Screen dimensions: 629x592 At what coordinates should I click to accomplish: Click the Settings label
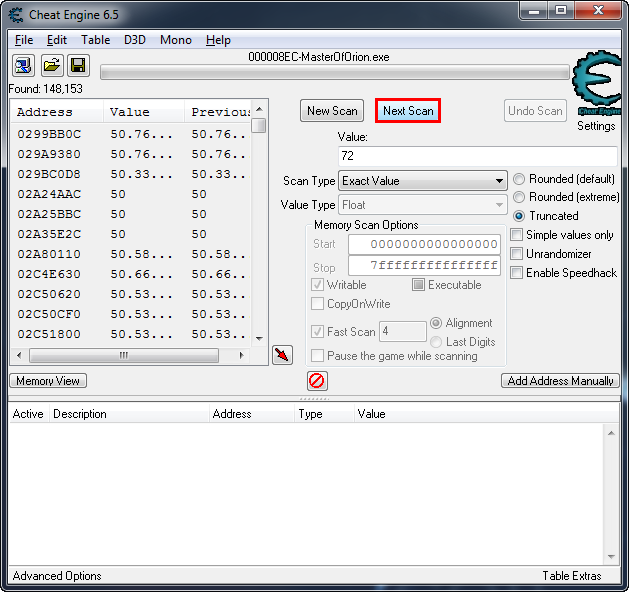coord(596,126)
